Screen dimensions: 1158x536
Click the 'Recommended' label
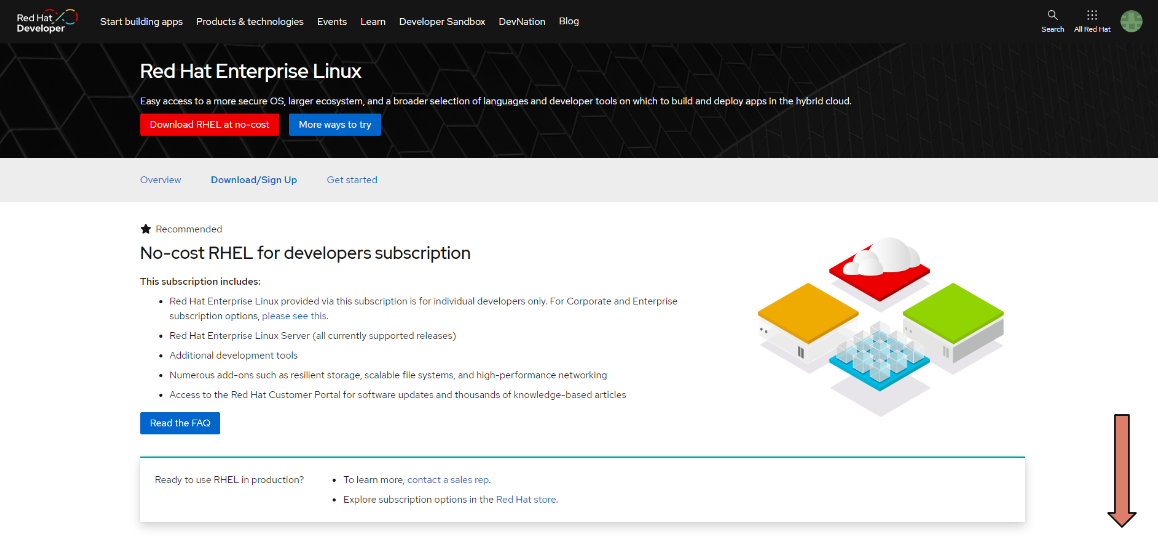pos(188,229)
